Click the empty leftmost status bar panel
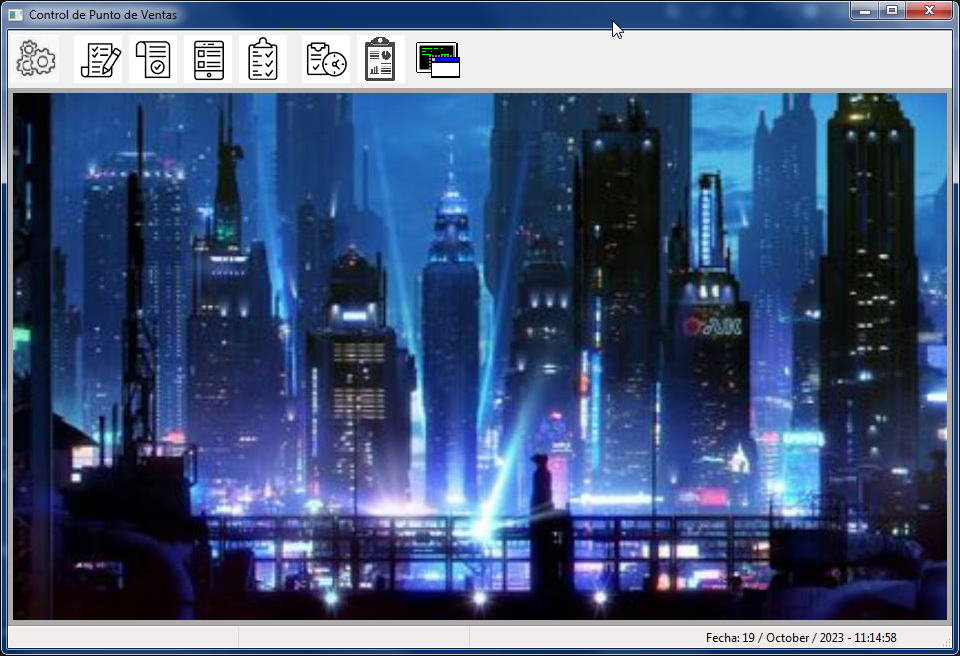 point(123,638)
